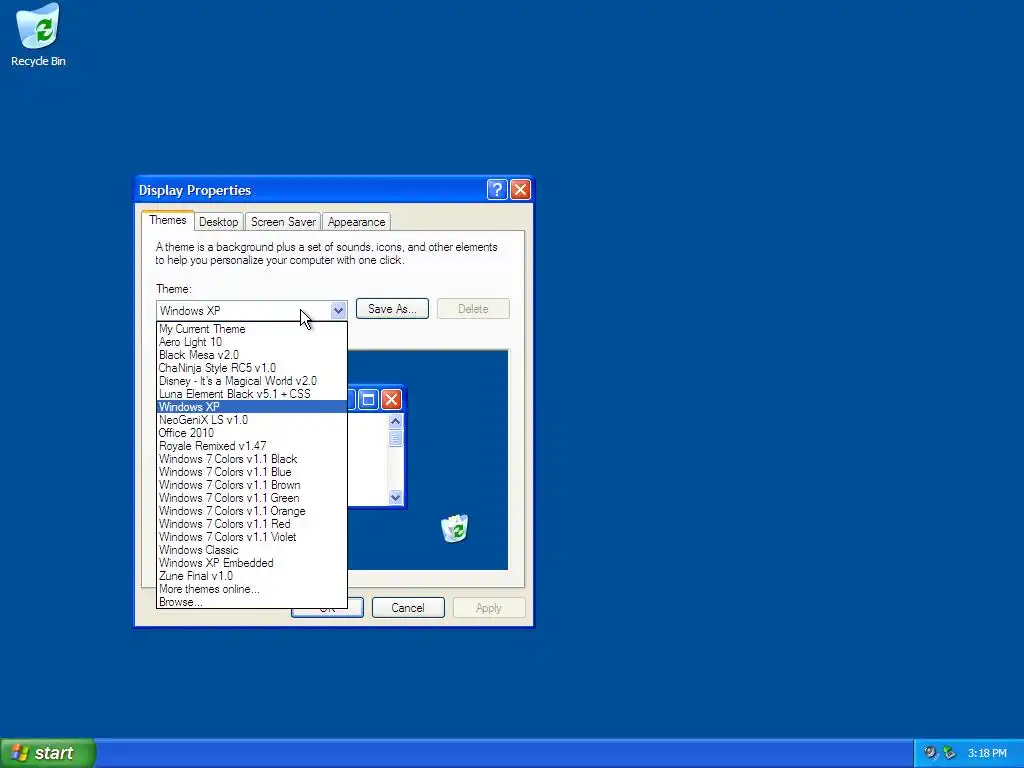Open the Start menu
The image size is (1024, 768).
coord(48,753)
